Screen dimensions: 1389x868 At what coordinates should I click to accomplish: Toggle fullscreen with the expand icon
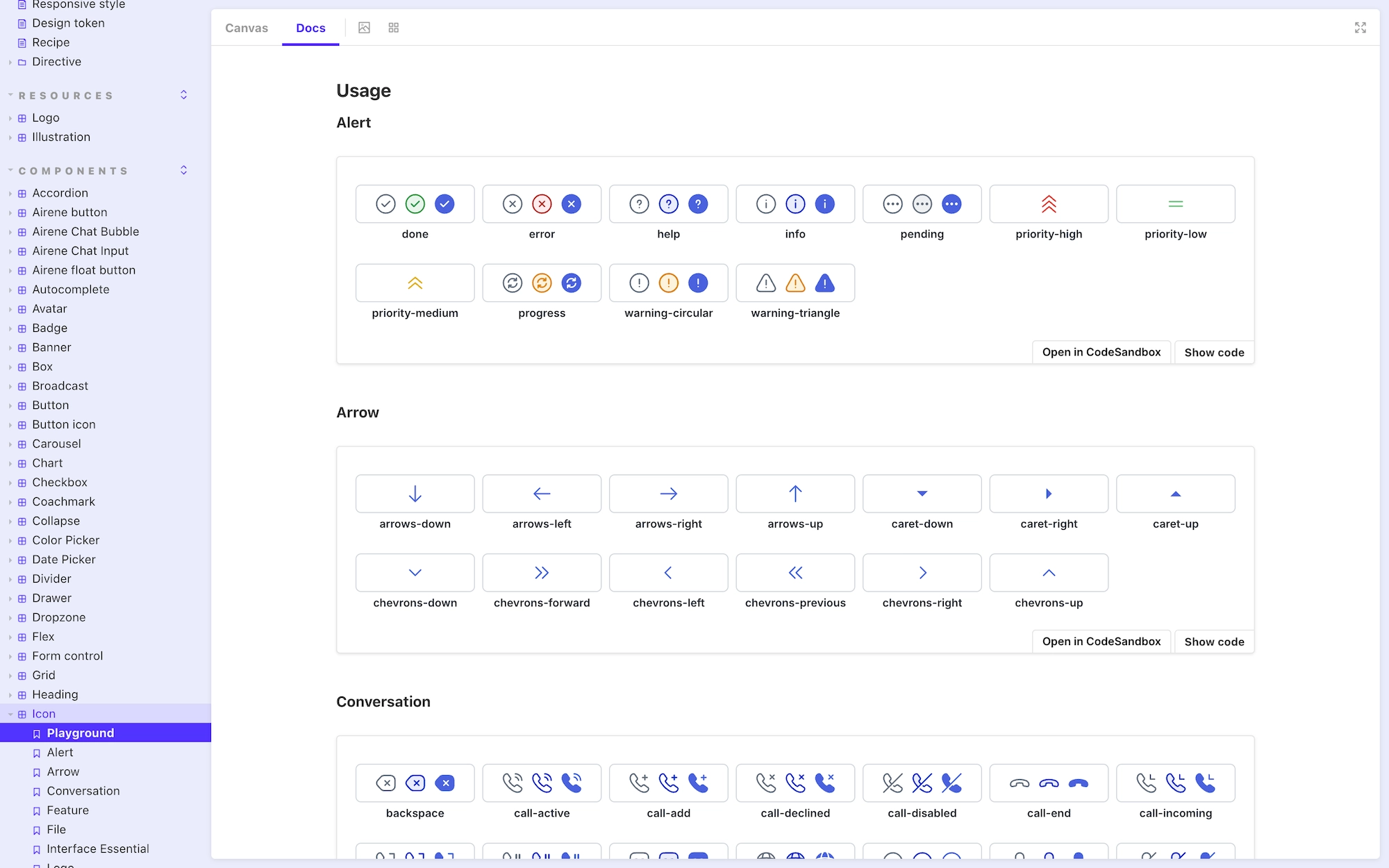1361,28
